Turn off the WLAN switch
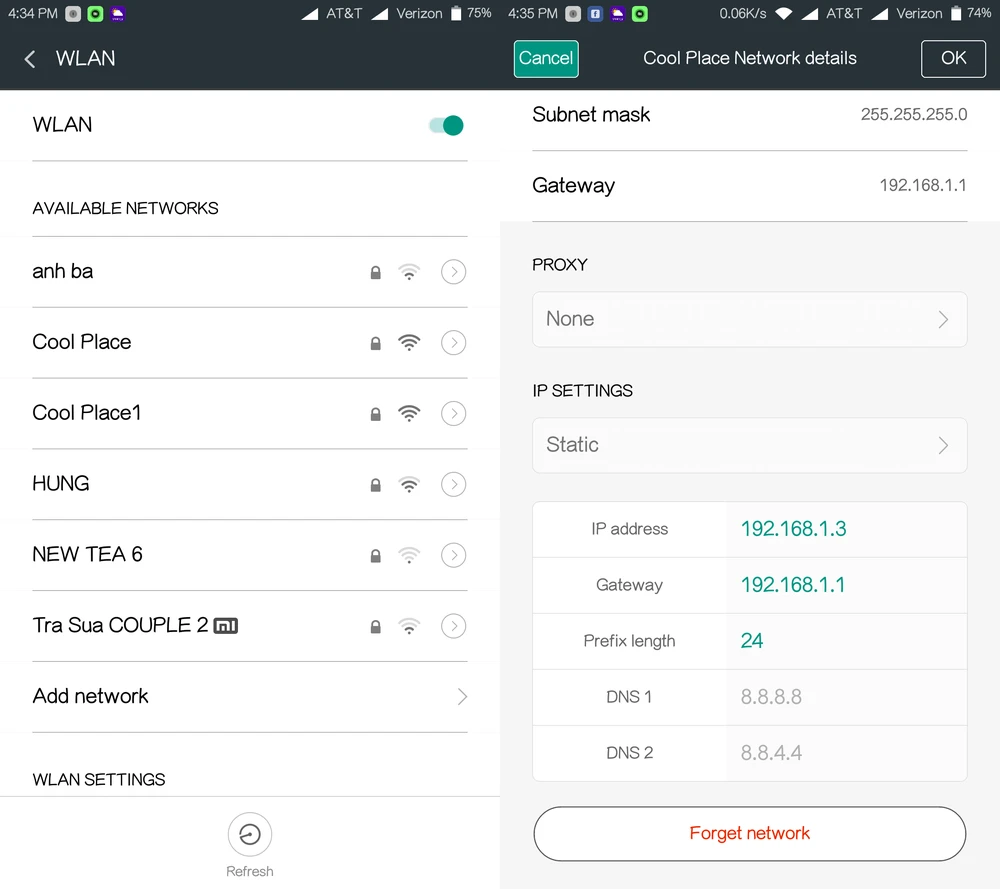Screen dimensions: 1000x889 pyautogui.click(x=446, y=125)
